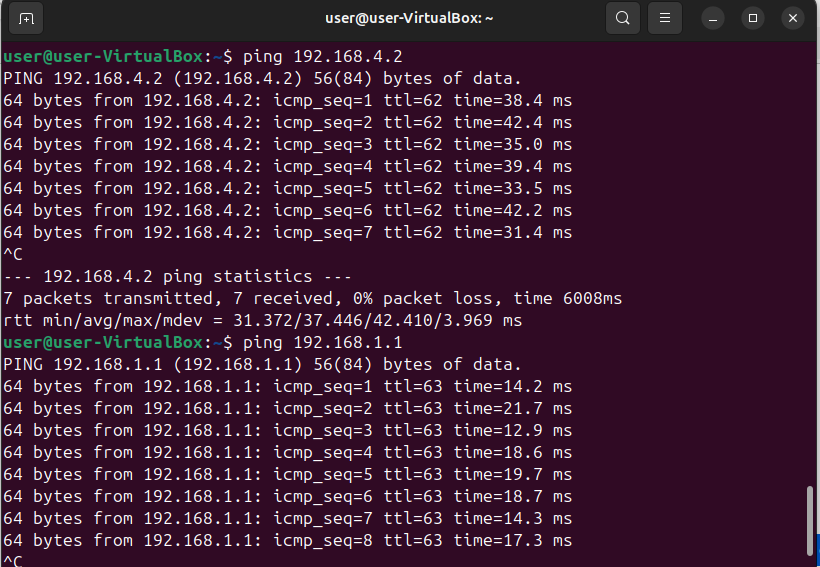The height and width of the screenshot is (567, 820).
Task: Click the terminal vertical scrollbar
Action: pyautogui.click(x=810, y=519)
